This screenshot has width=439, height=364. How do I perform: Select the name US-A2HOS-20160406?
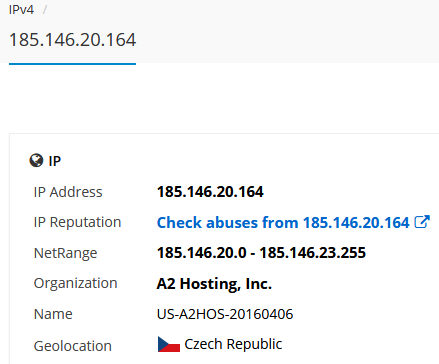tap(225, 314)
